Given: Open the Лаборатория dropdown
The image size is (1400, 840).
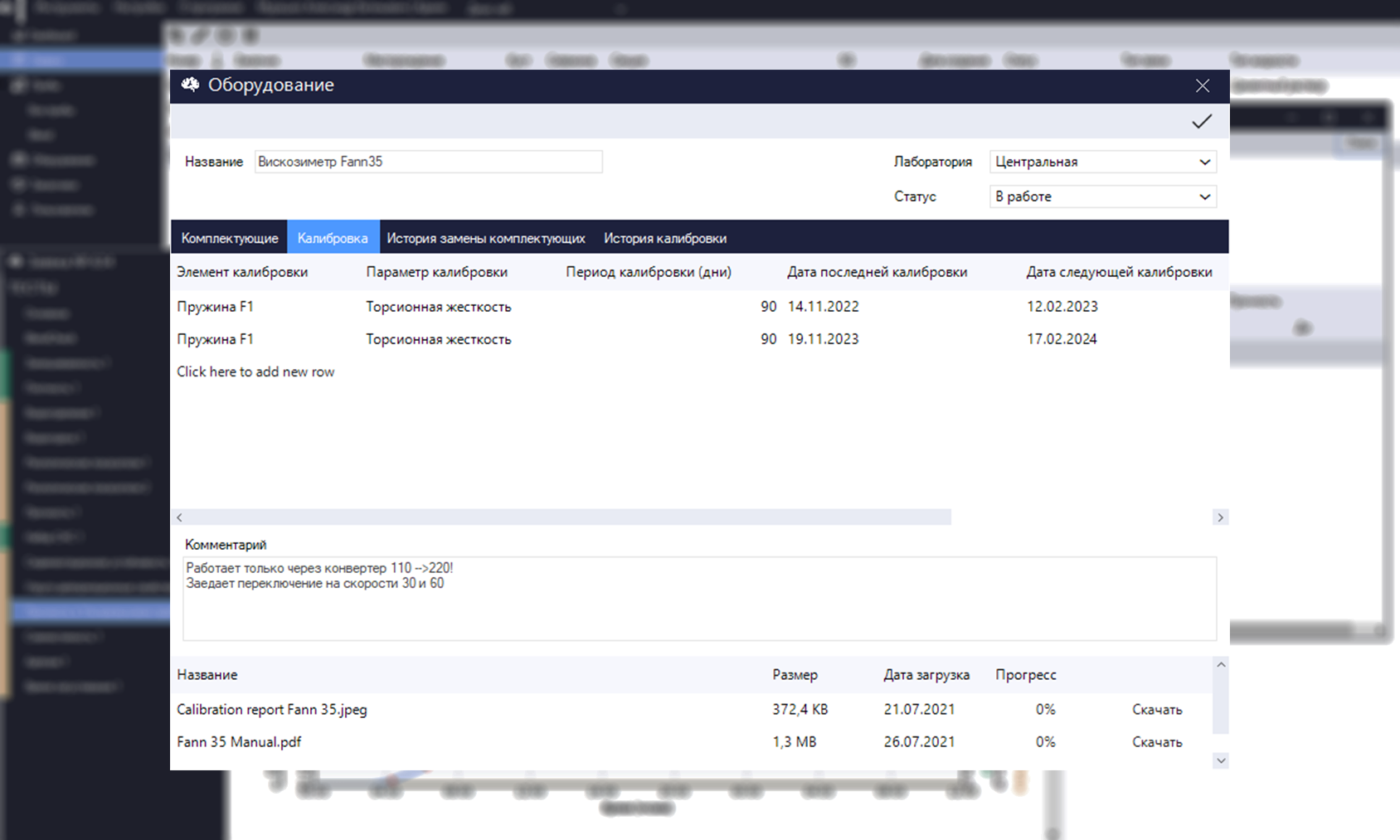Looking at the screenshot, I should (x=1103, y=162).
